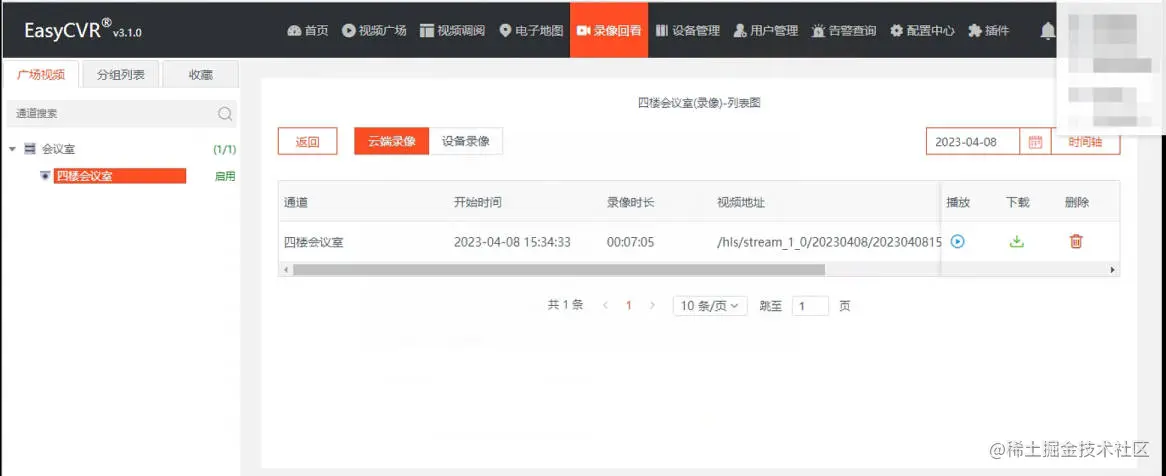1166x476 pixels.
Task: Click the scrollbar right arrow
Action: point(1112,270)
